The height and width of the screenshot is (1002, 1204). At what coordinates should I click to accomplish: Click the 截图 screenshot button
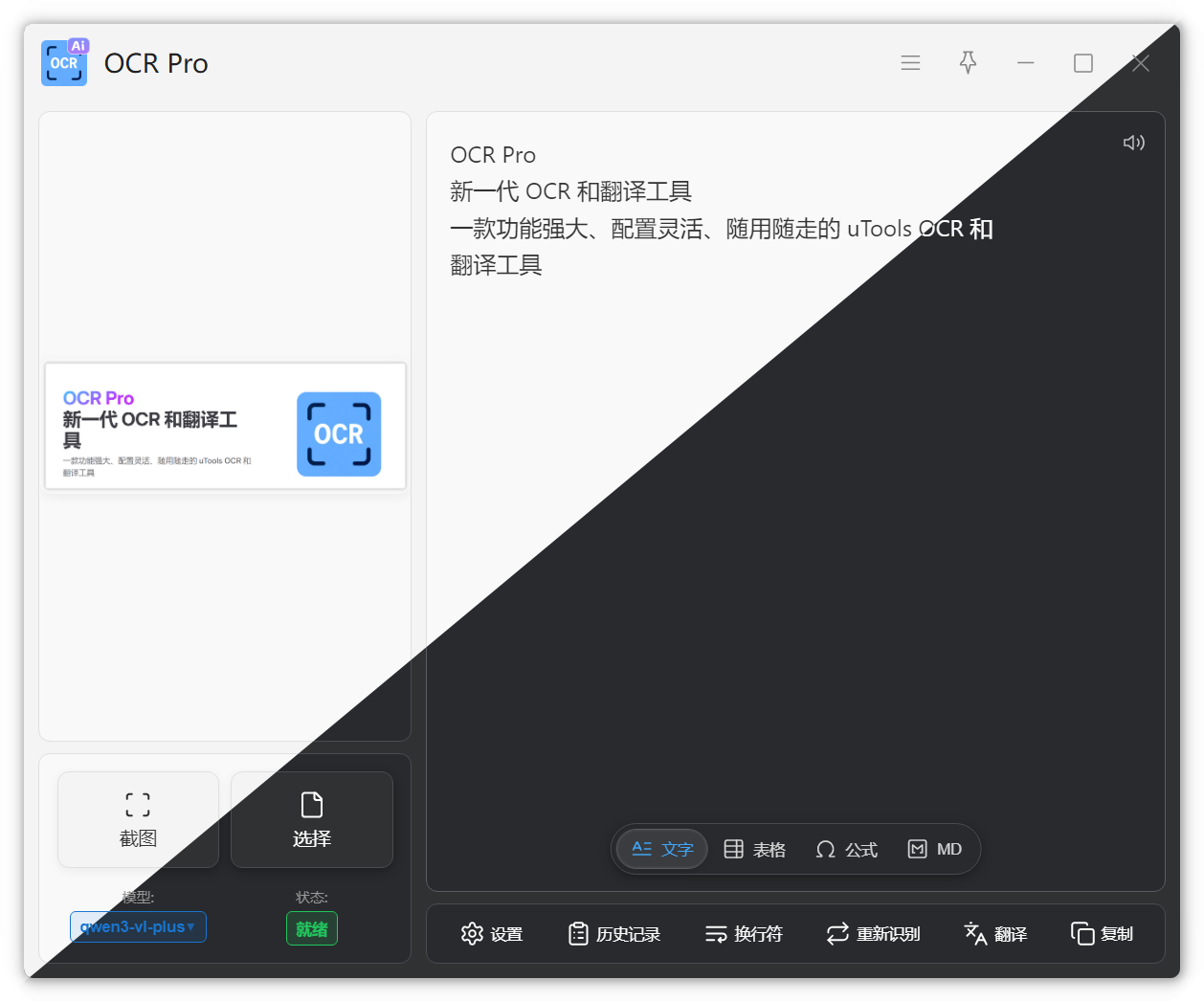(138, 820)
